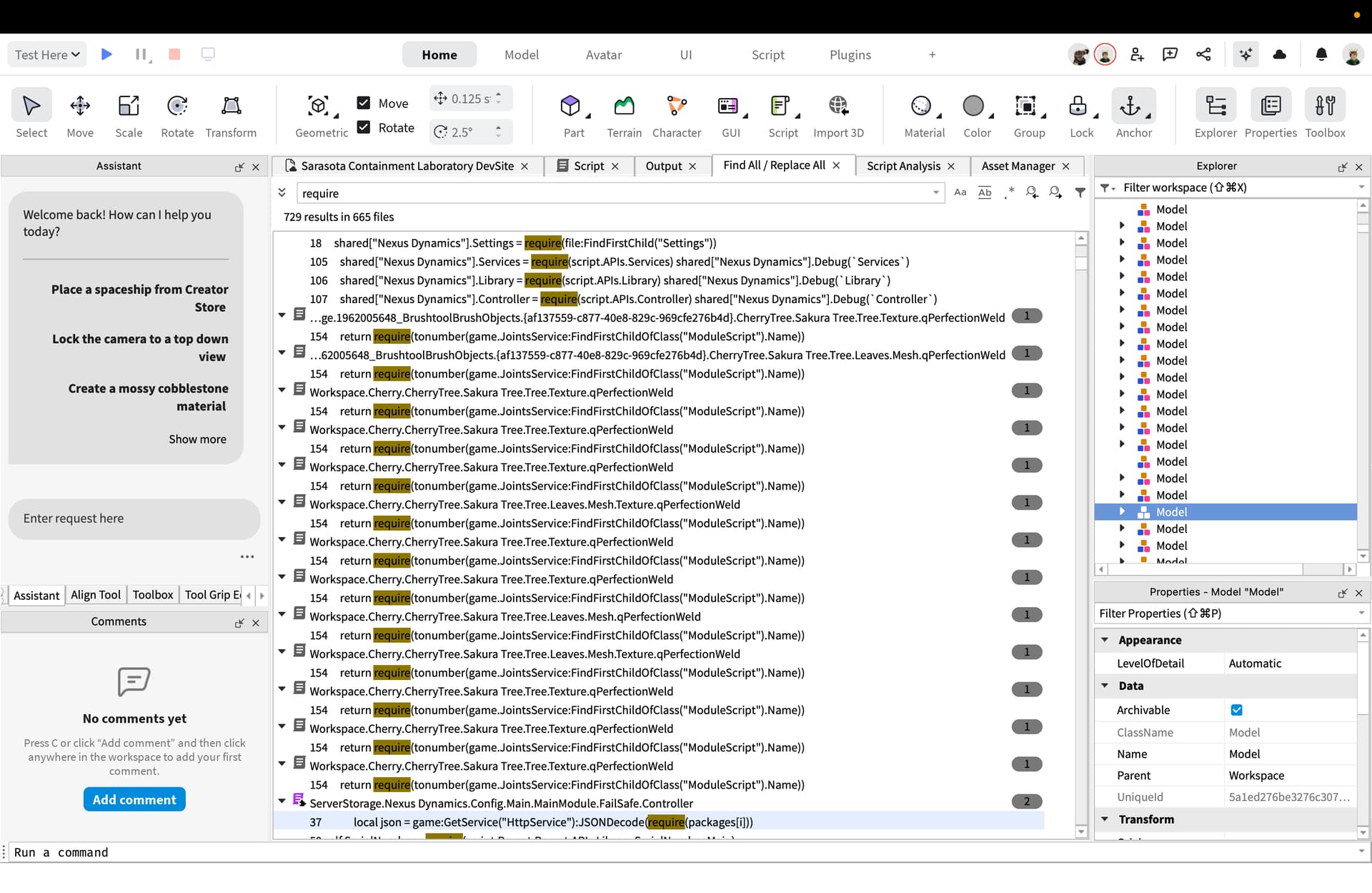The height and width of the screenshot is (893, 1372).
Task: Toggle the Anchor tool
Action: click(1133, 114)
